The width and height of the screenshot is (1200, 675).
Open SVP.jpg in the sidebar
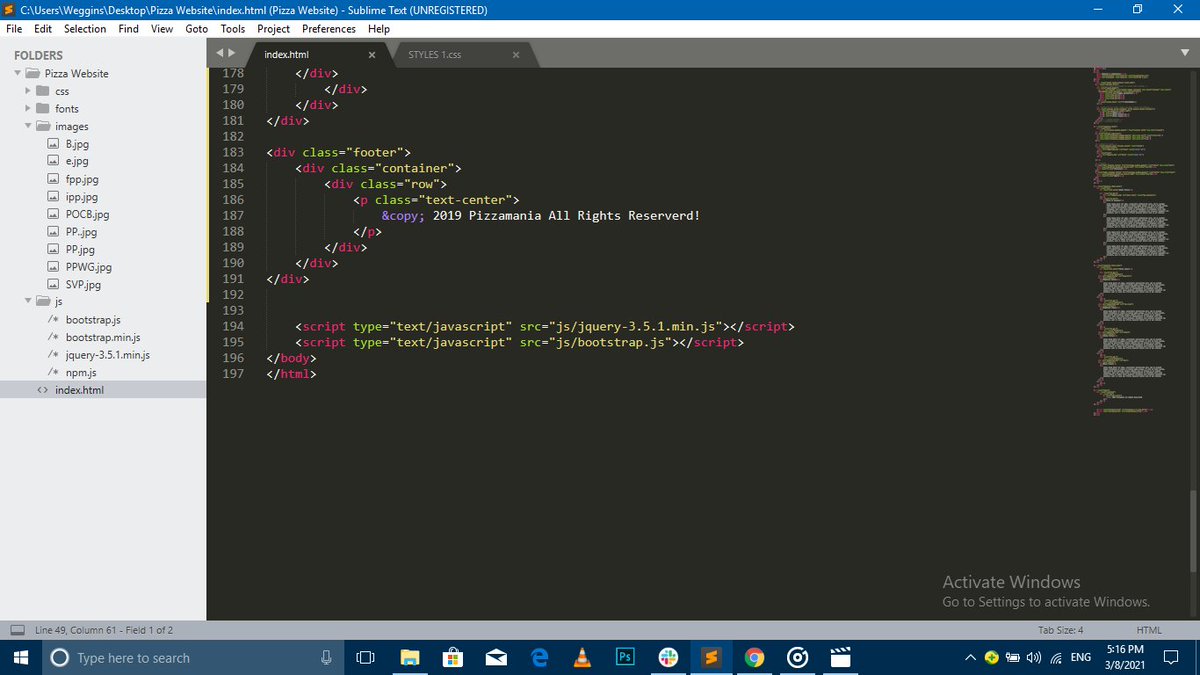pyautogui.click(x=83, y=284)
